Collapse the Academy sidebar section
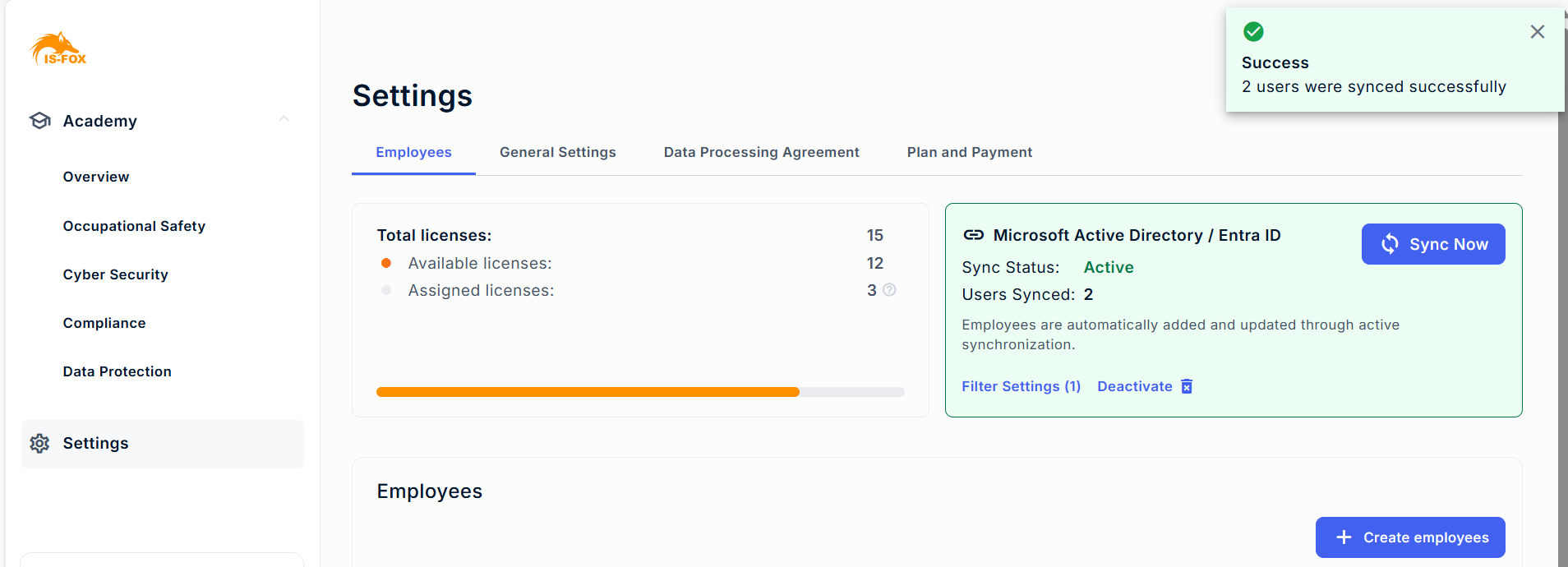Image resolution: width=1568 pixels, height=567 pixels. tap(284, 120)
